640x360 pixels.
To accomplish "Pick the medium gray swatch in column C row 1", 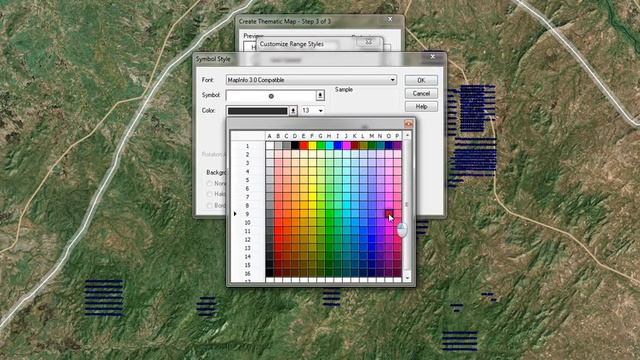I will tap(287, 146).
